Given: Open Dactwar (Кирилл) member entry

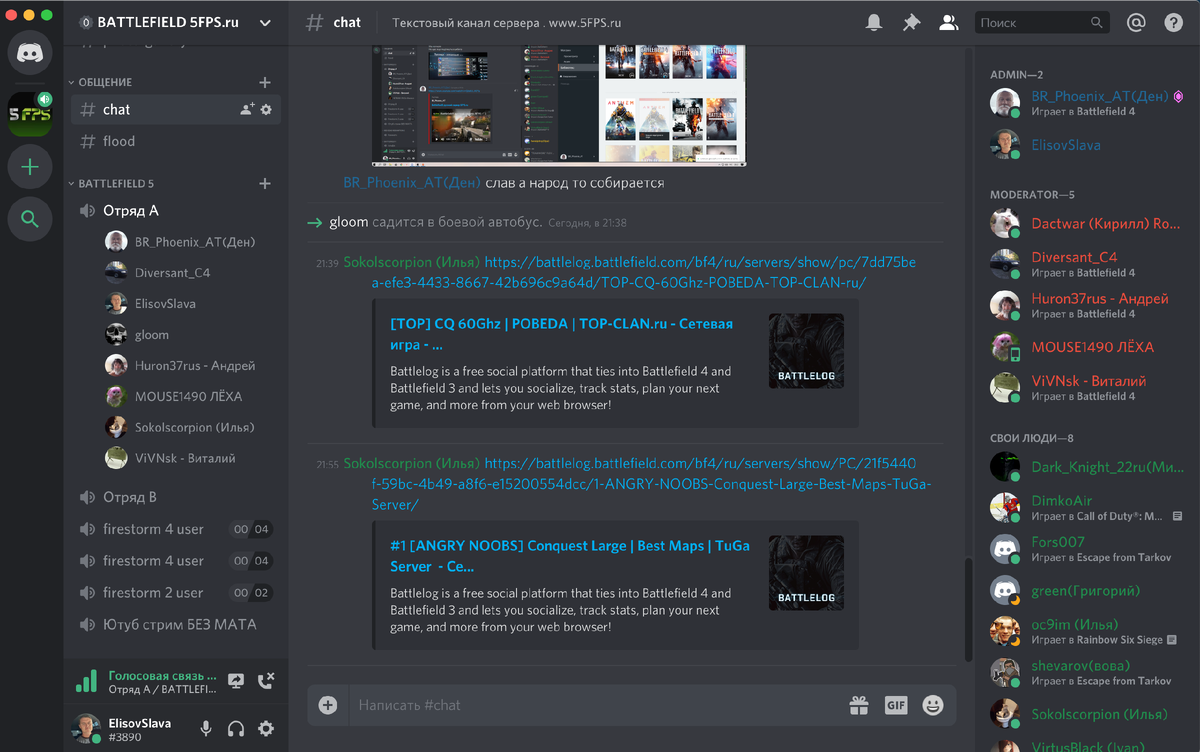Looking at the screenshot, I should click(x=1088, y=224).
